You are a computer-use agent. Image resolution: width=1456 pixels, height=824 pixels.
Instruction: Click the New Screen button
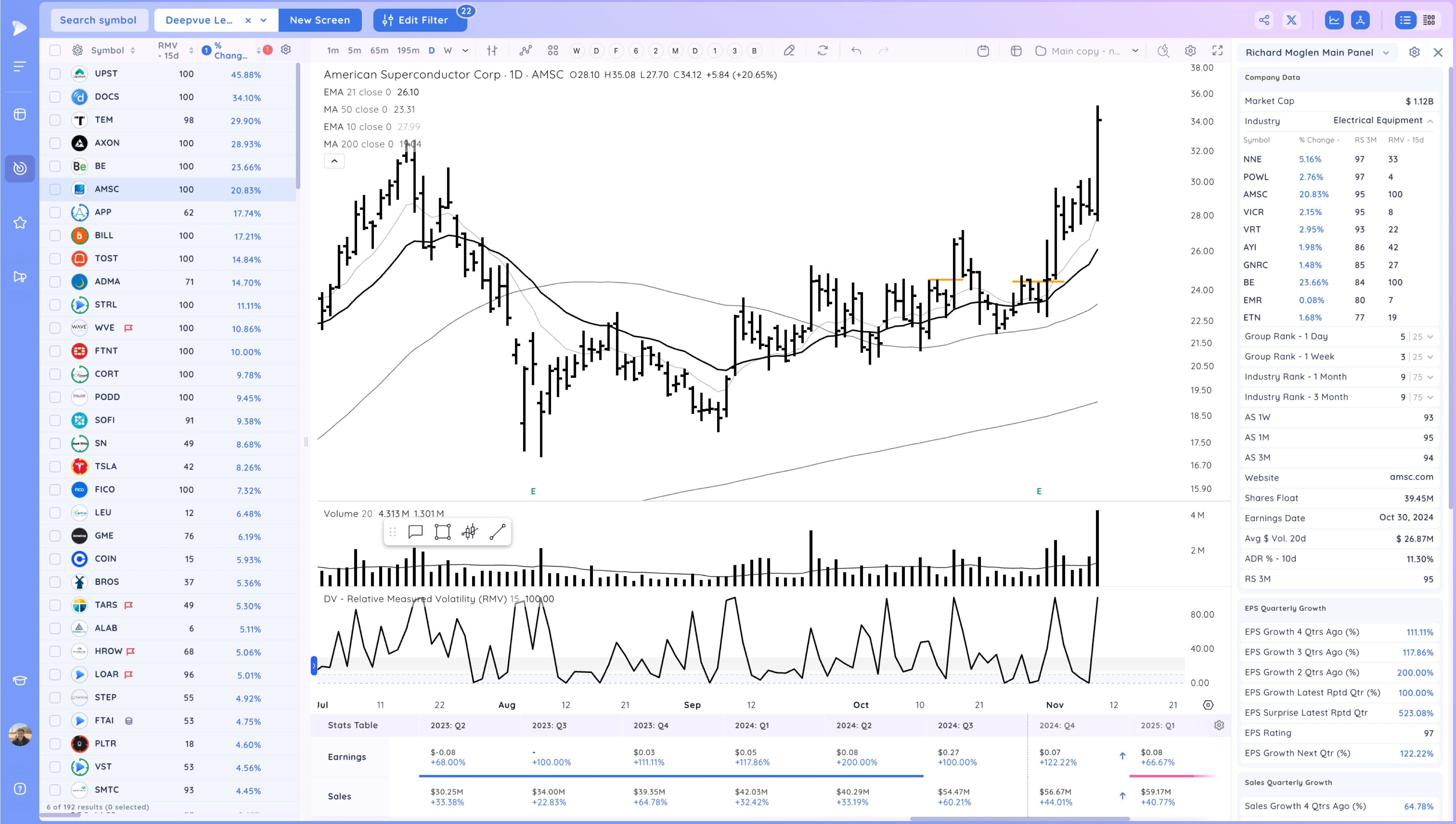click(x=320, y=20)
